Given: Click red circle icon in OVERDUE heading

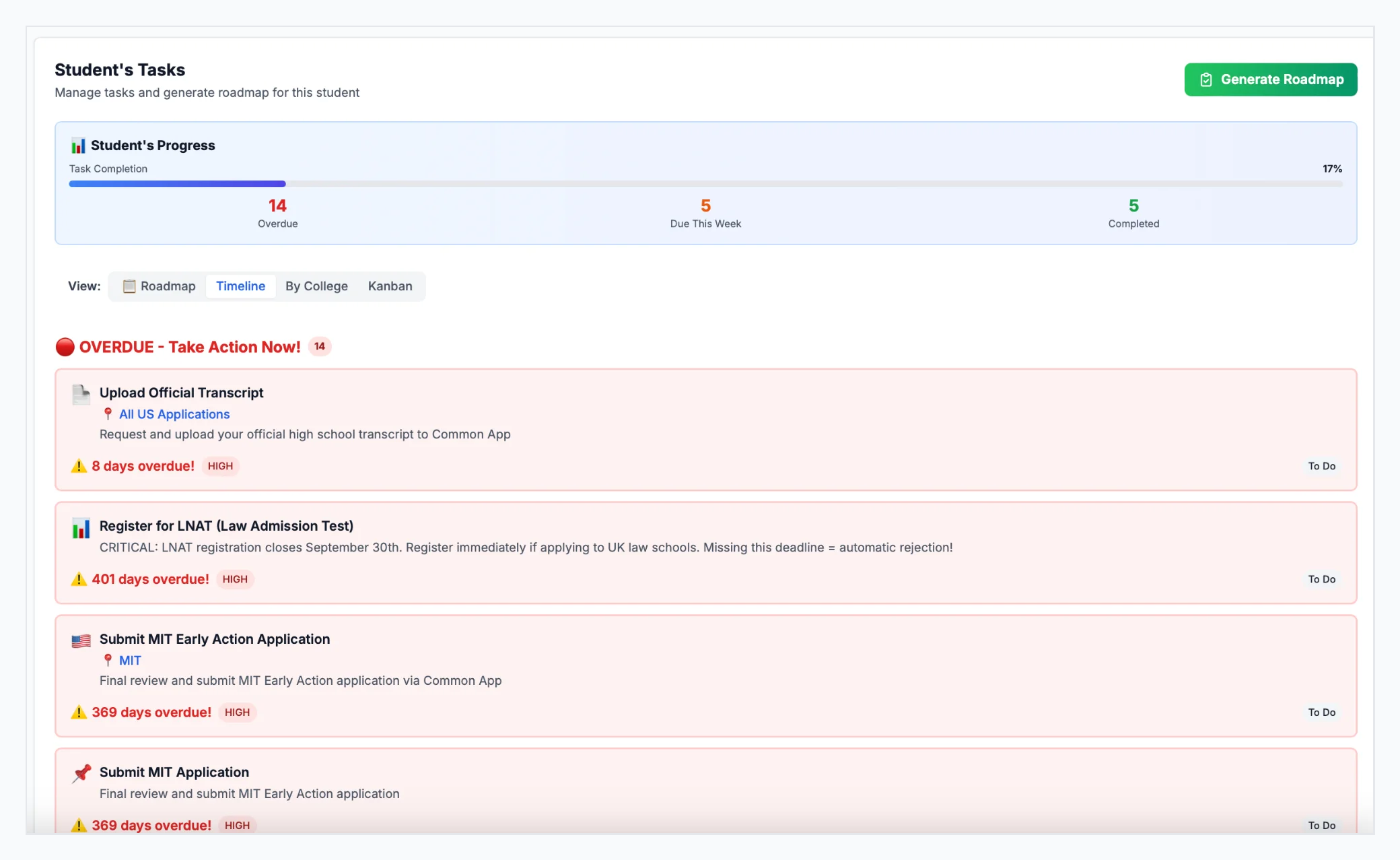Looking at the screenshot, I should (x=65, y=347).
